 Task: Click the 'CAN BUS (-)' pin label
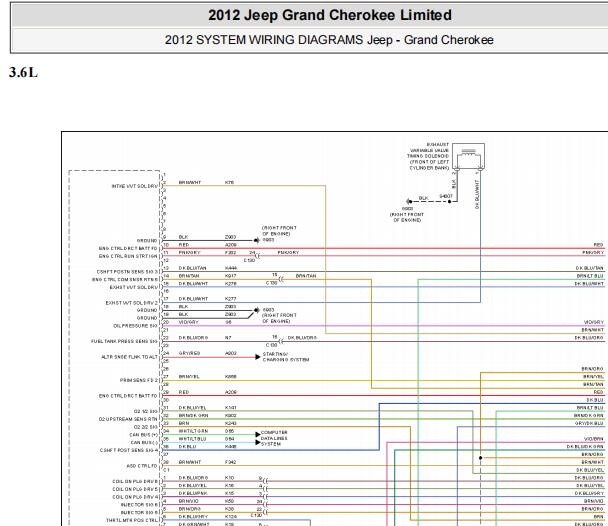pos(144,442)
